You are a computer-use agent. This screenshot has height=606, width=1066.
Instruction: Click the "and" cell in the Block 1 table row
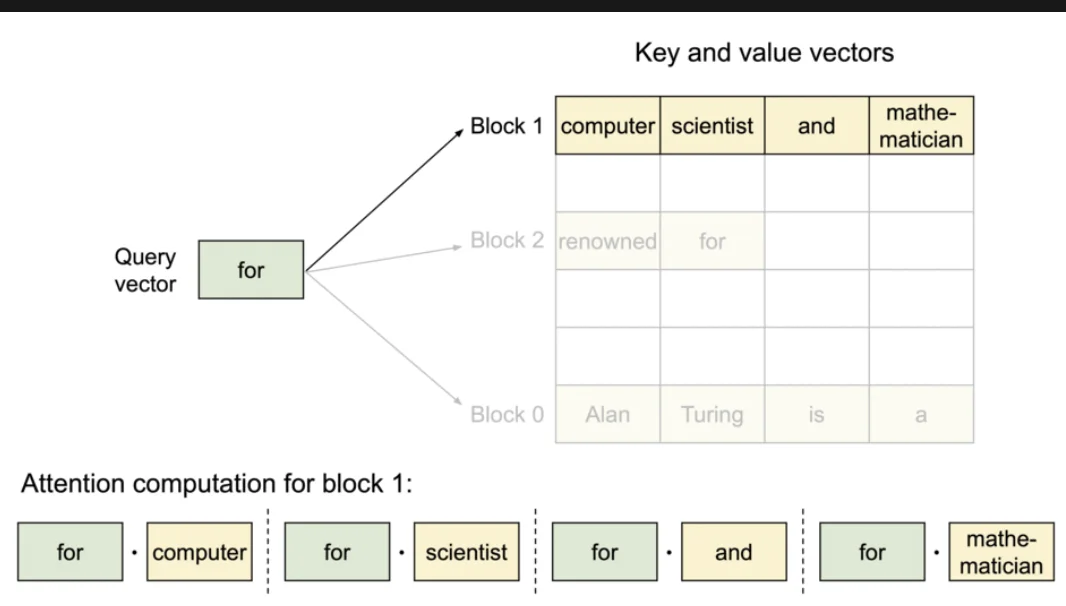click(x=816, y=126)
